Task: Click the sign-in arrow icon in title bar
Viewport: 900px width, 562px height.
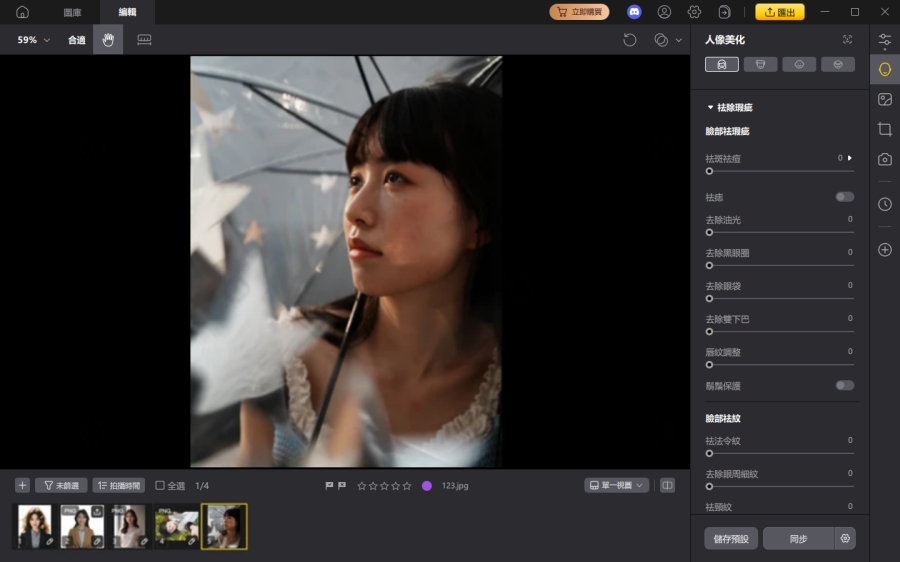Action: pyautogui.click(x=724, y=12)
